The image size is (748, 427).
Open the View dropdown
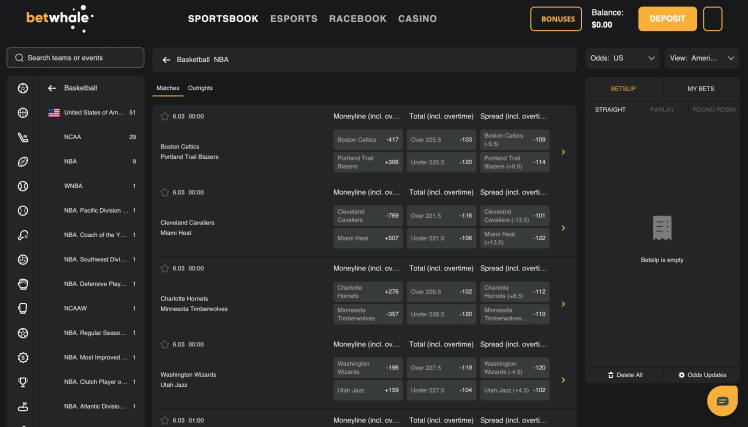[x=702, y=58]
